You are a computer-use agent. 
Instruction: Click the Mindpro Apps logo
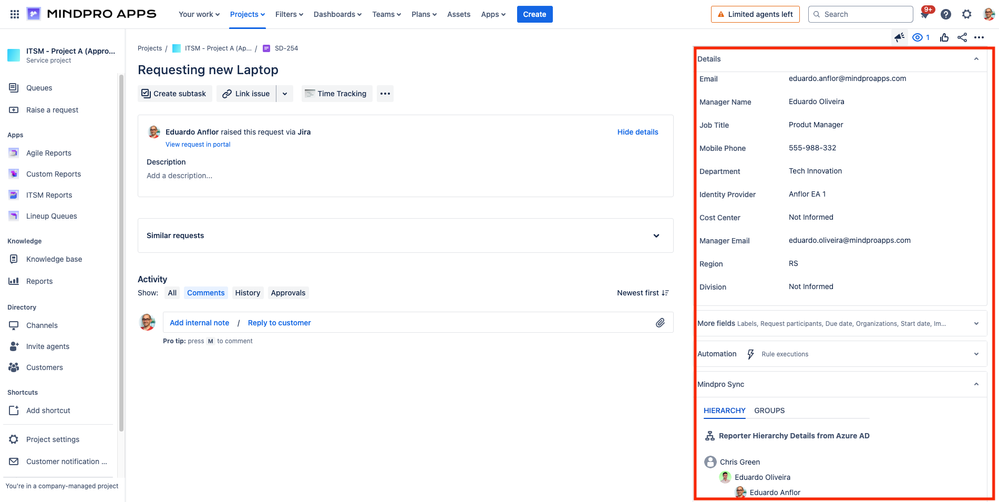point(91,14)
